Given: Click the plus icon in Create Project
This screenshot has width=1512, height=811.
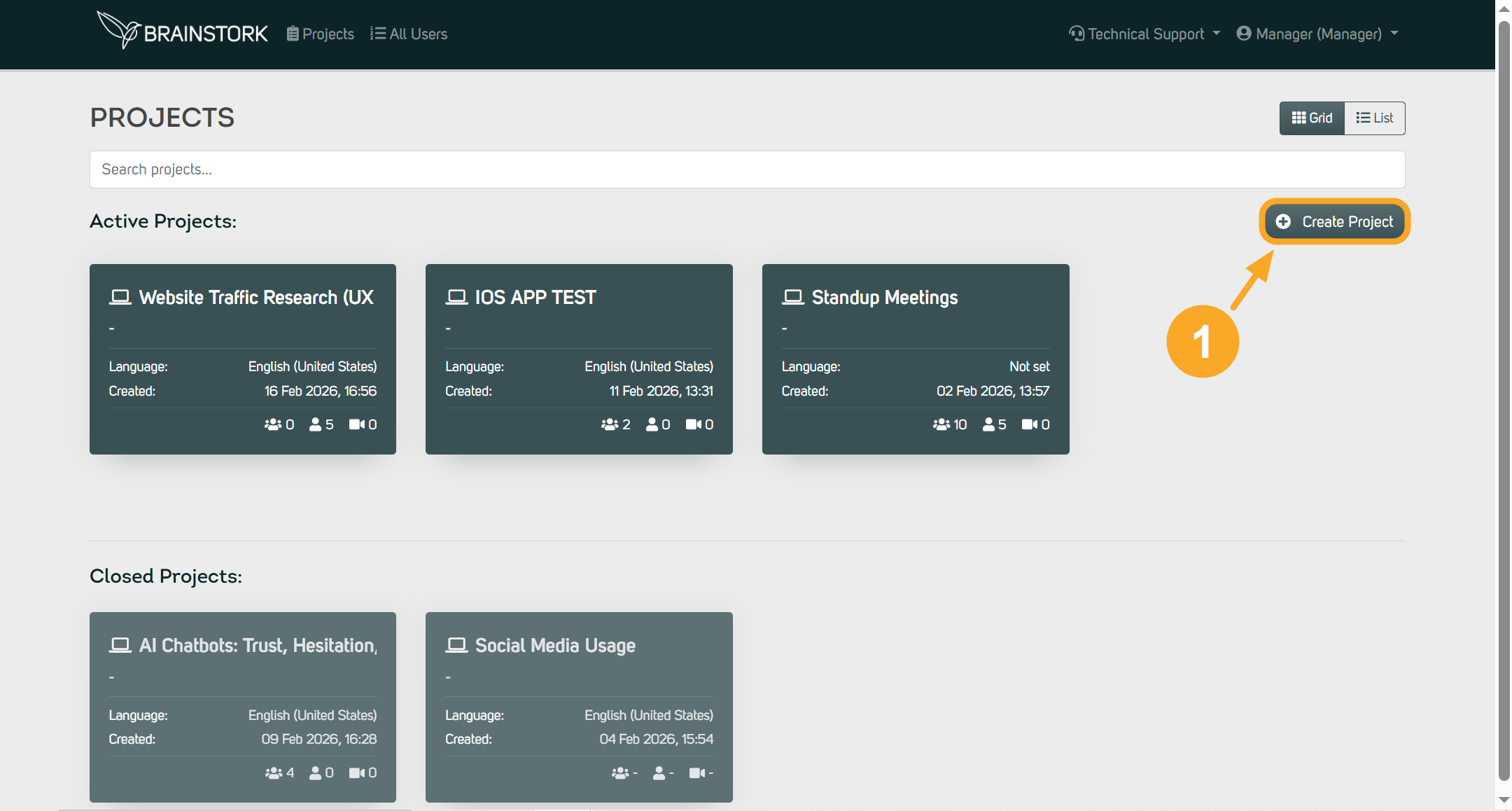Looking at the screenshot, I should coord(1283,221).
